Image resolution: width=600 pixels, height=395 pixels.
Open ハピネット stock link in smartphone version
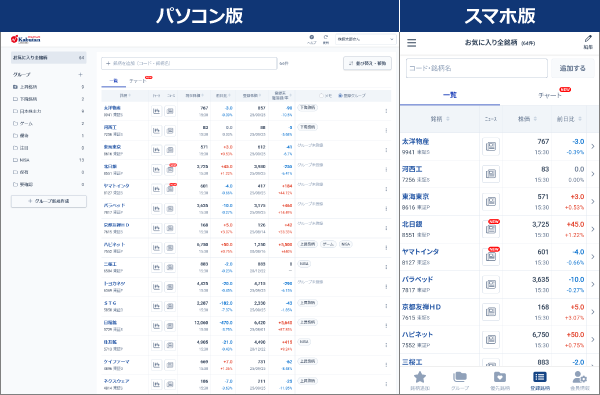point(417,334)
